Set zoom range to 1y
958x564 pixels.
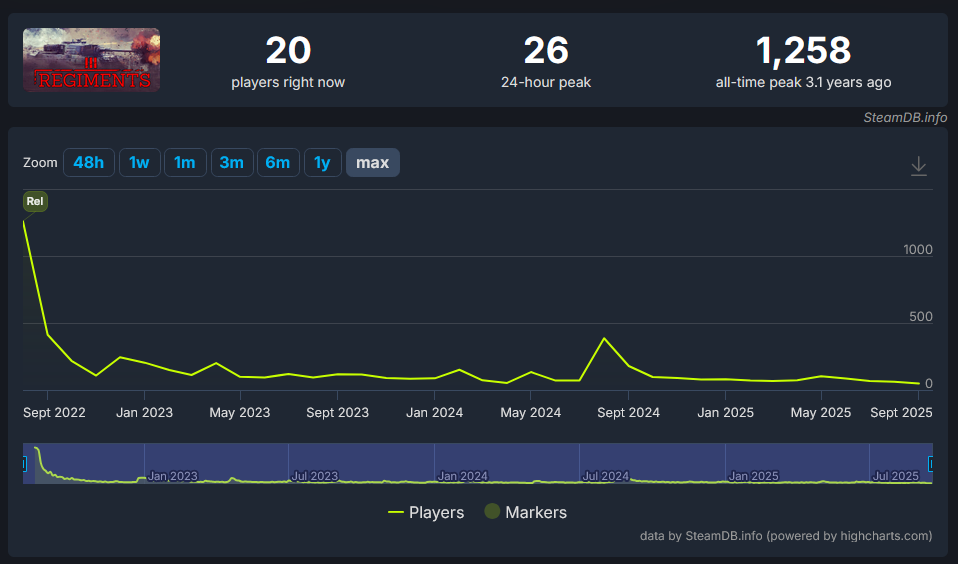pos(322,163)
